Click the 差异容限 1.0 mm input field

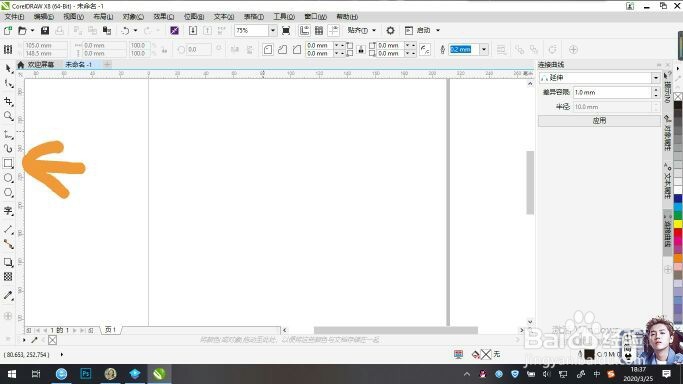pos(612,92)
